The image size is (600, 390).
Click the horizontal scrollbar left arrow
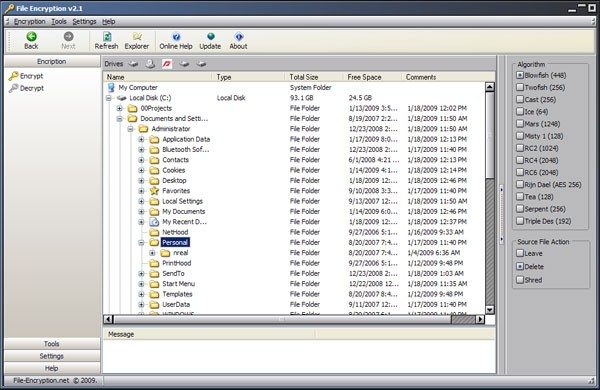[x=108, y=319]
